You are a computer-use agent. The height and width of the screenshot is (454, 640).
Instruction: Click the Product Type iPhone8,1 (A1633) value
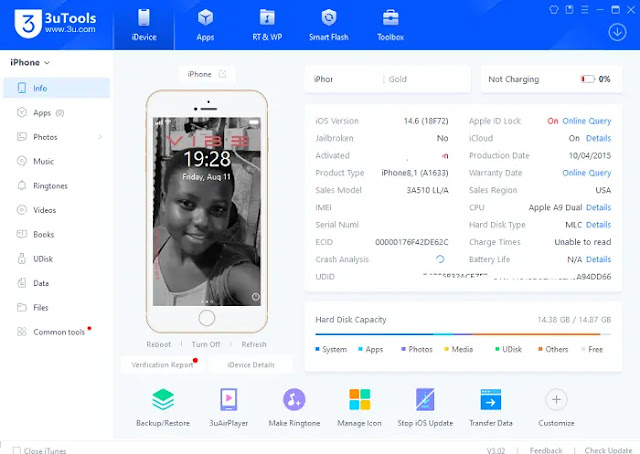[x=415, y=173]
